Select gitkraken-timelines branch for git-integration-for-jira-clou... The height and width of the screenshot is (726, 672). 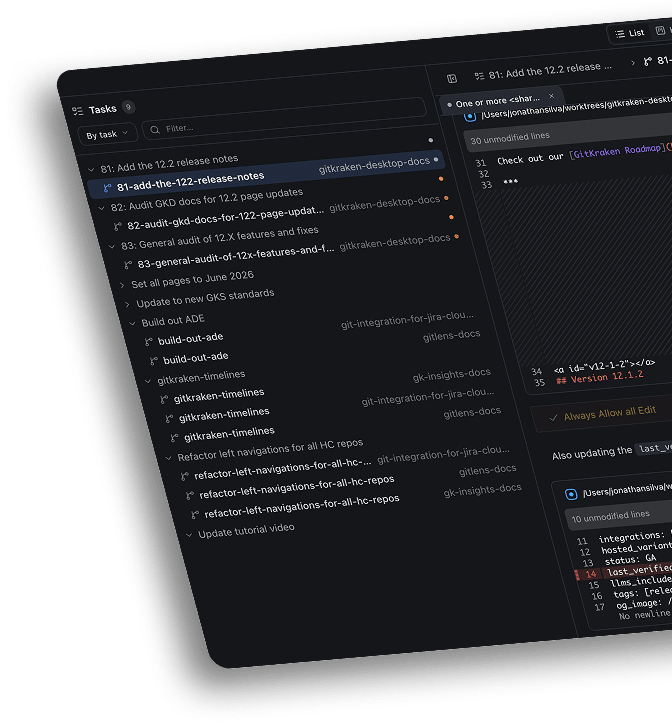point(224,415)
